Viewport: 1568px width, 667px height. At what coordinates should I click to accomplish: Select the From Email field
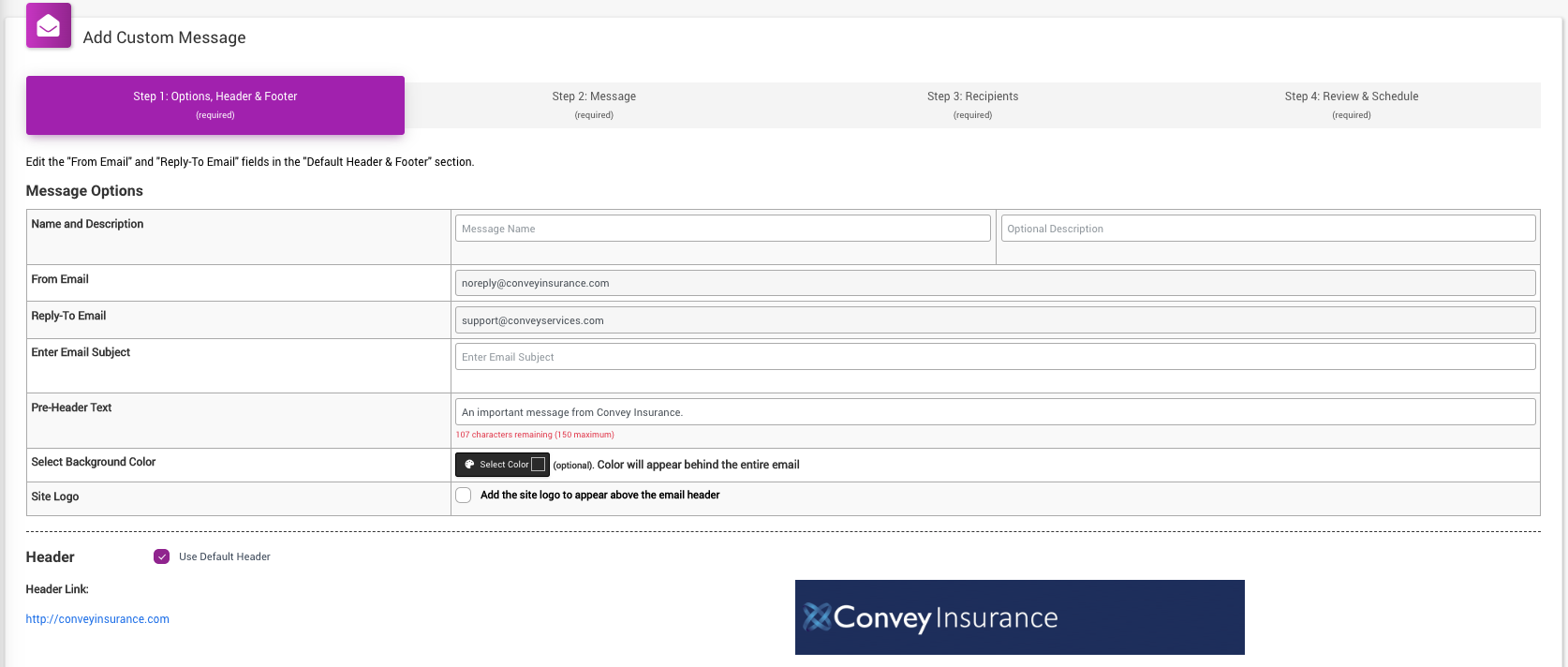coord(996,283)
